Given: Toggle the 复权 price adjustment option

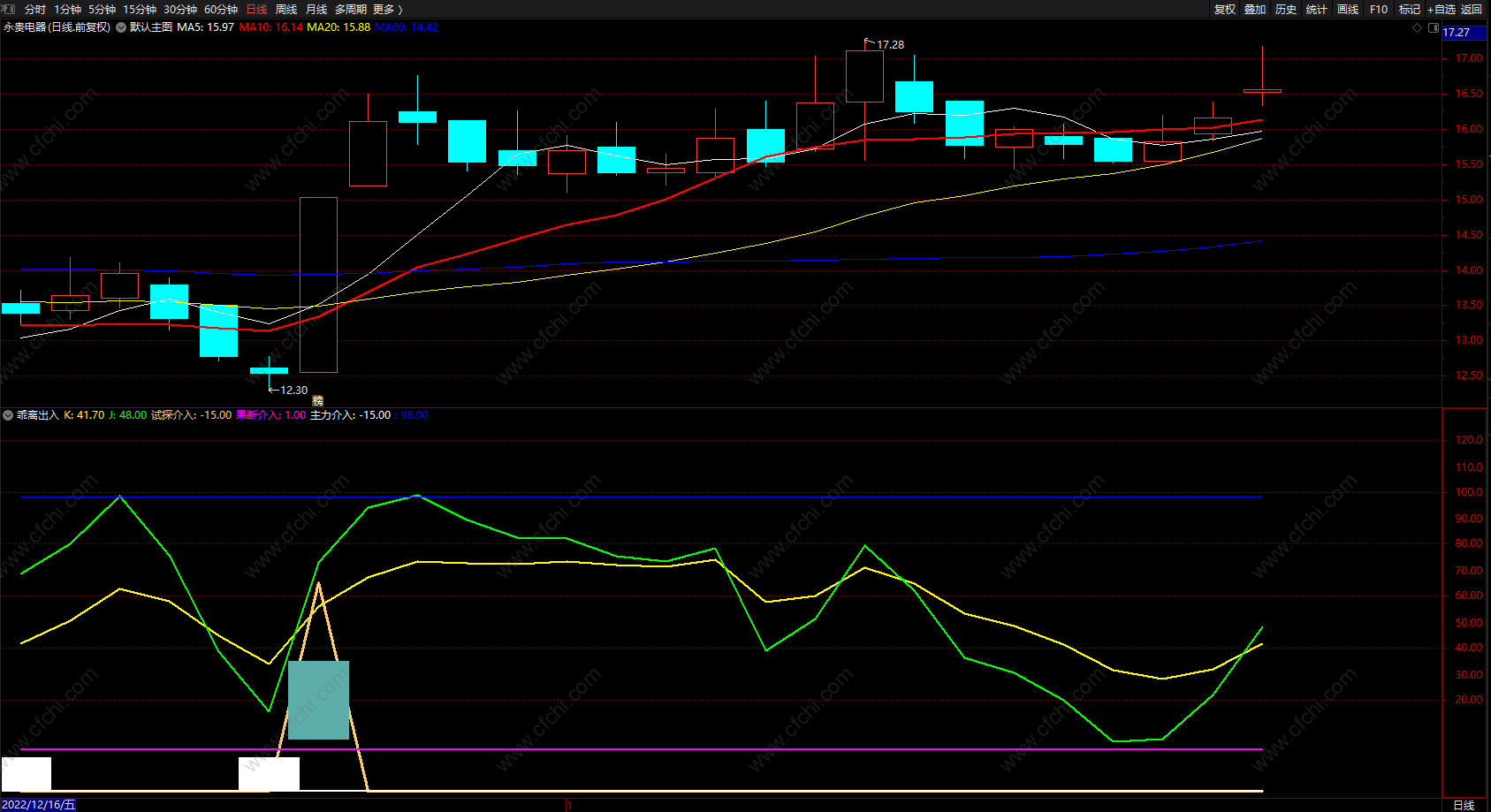Looking at the screenshot, I should [1225, 10].
